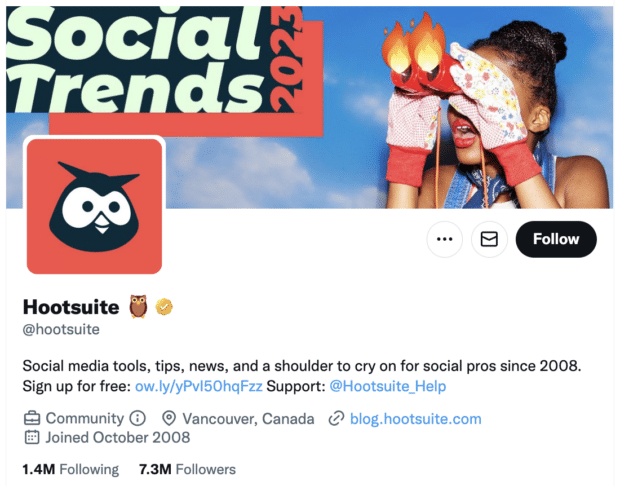Click the location pin icon
The width and height of the screenshot is (620, 486).
click(x=168, y=419)
